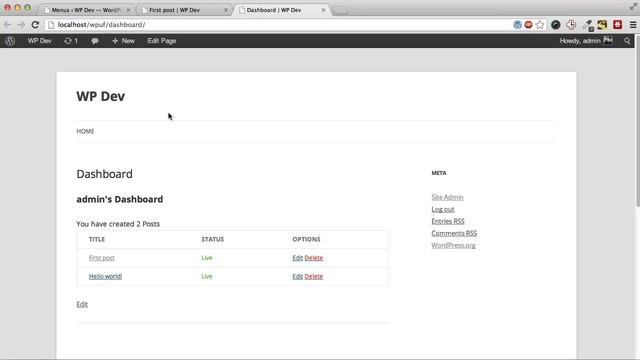The width and height of the screenshot is (640, 360).
Task: Click the red Adblock extension icon
Action: [529, 24]
